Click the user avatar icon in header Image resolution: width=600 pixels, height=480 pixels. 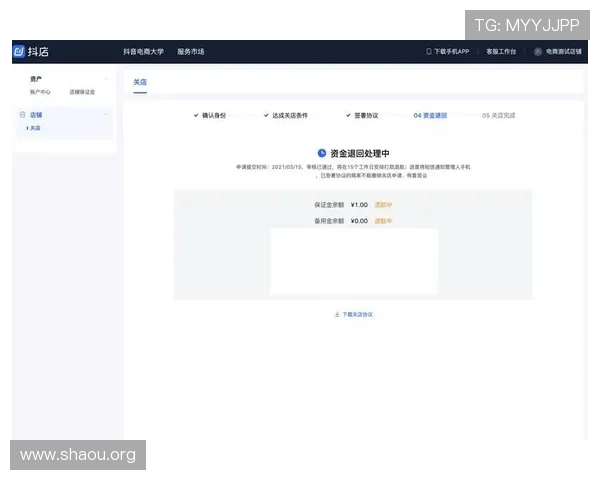click(x=538, y=52)
